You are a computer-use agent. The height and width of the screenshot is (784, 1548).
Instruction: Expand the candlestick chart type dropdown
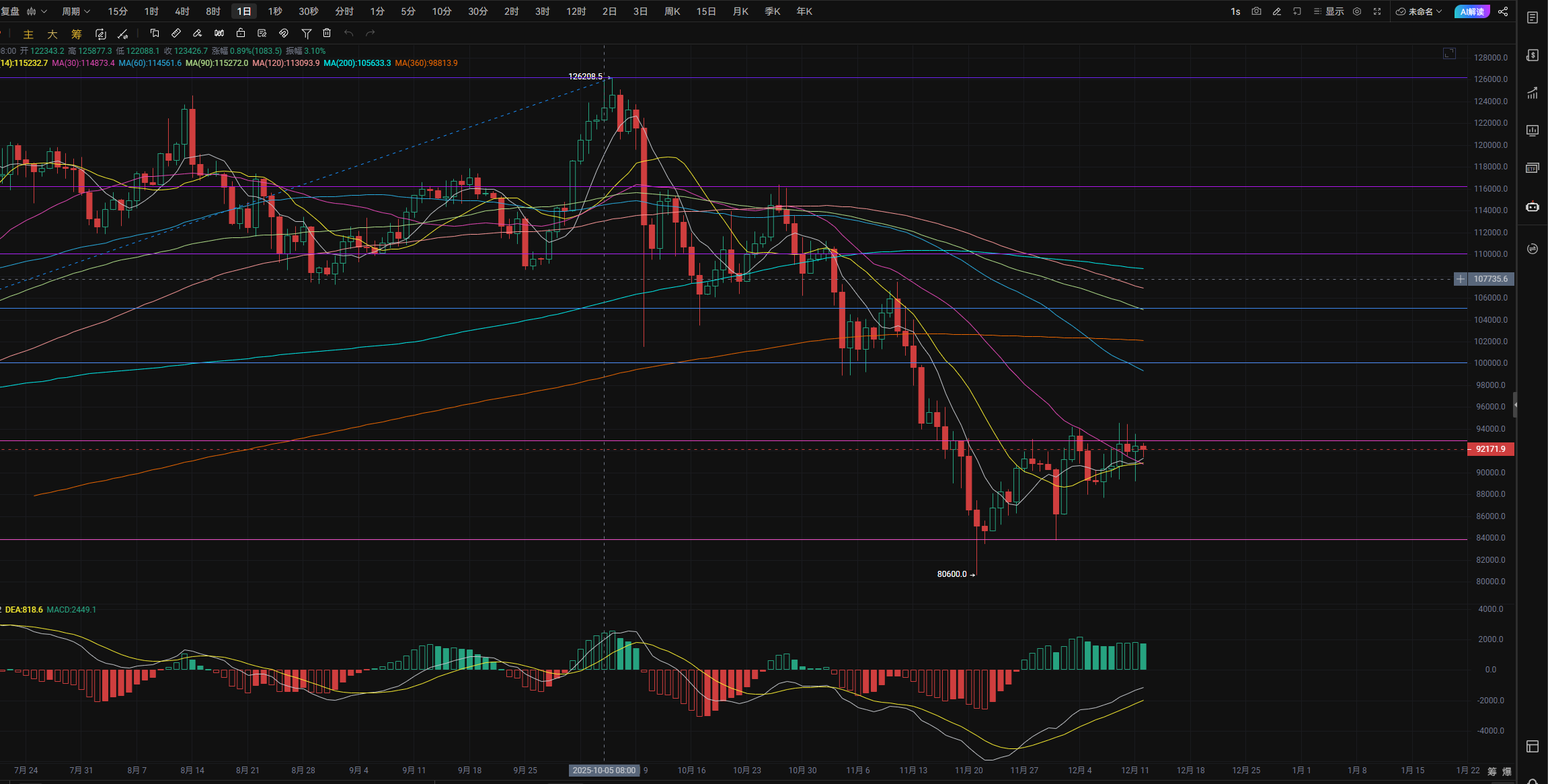click(36, 11)
